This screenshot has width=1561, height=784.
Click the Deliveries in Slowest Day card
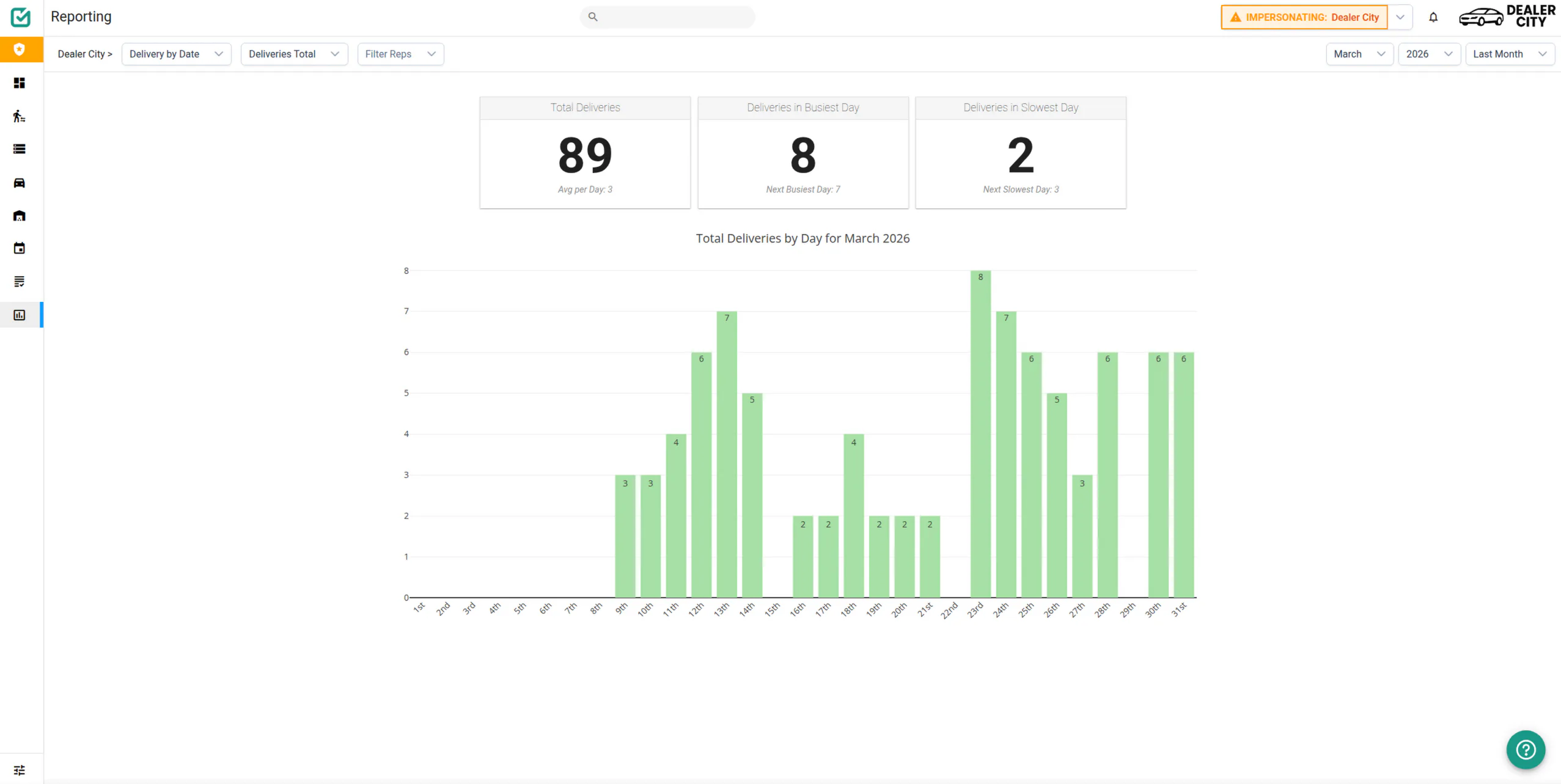click(x=1021, y=153)
